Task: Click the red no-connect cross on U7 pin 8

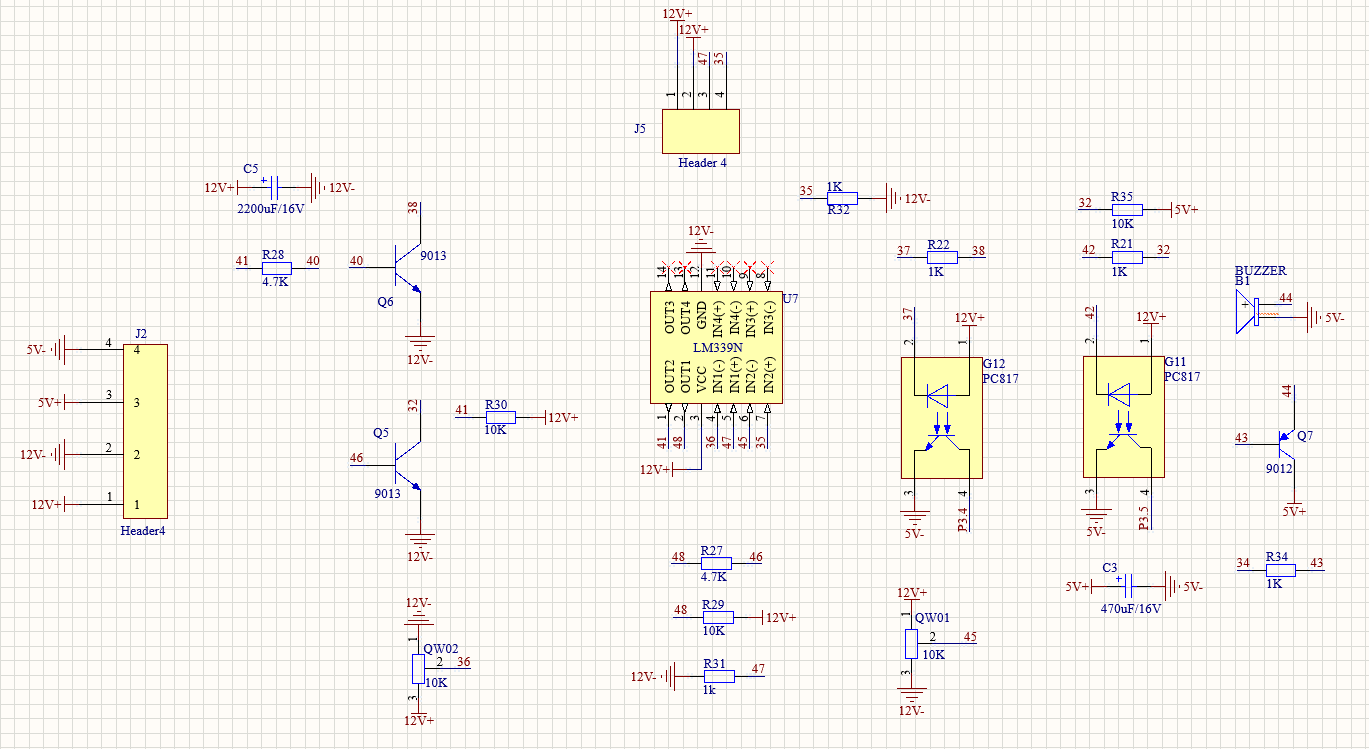Action: 767,265
